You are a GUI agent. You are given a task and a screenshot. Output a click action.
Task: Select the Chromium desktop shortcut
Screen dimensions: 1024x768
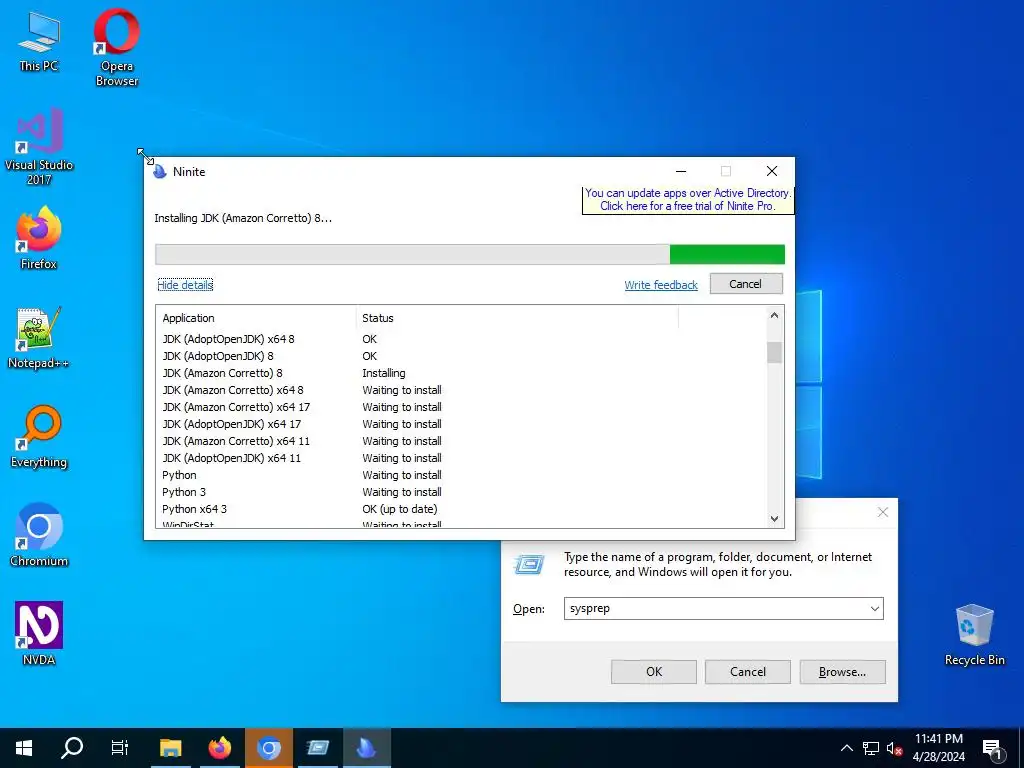(x=39, y=536)
